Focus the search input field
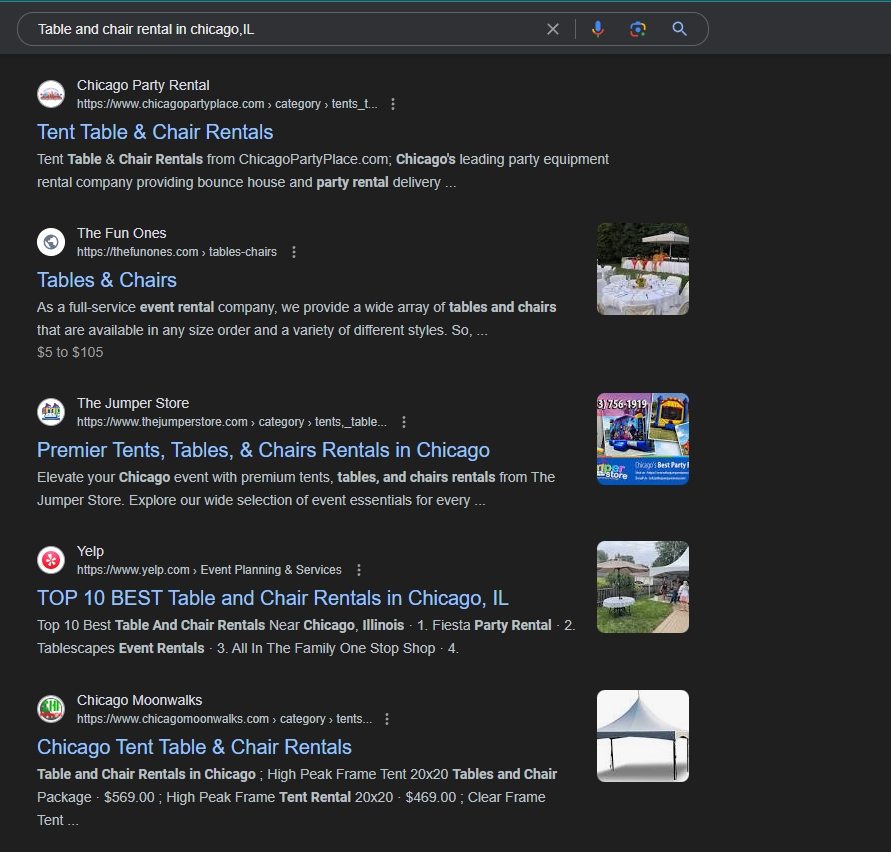Screen dimensions: 891x852 pos(284,29)
